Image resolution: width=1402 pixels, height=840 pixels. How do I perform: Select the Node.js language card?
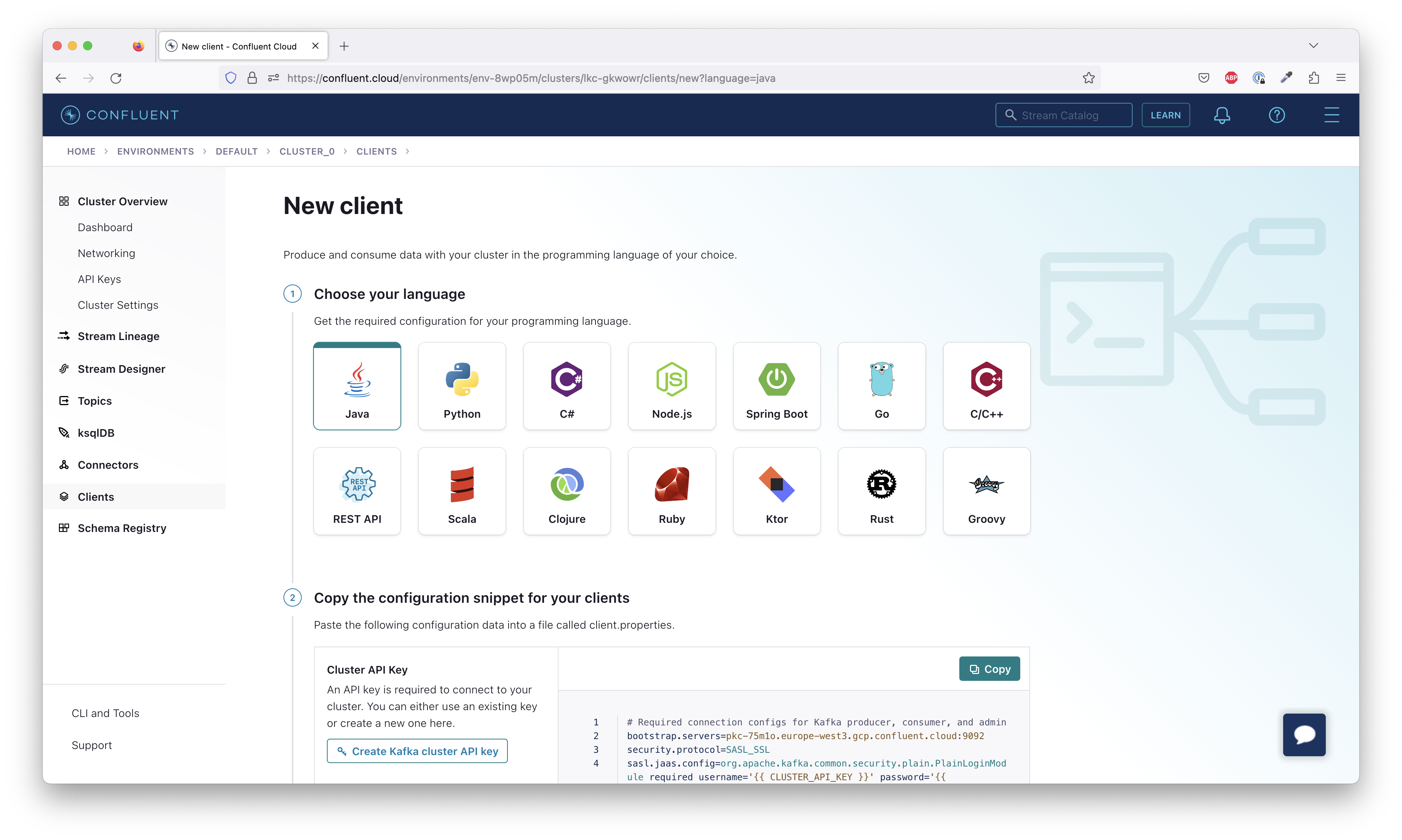(x=672, y=386)
